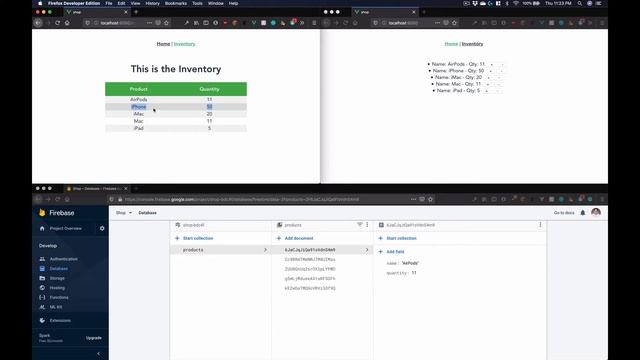Click the name field value AirPods
Viewport: 640px width, 360px height.
click(410, 263)
